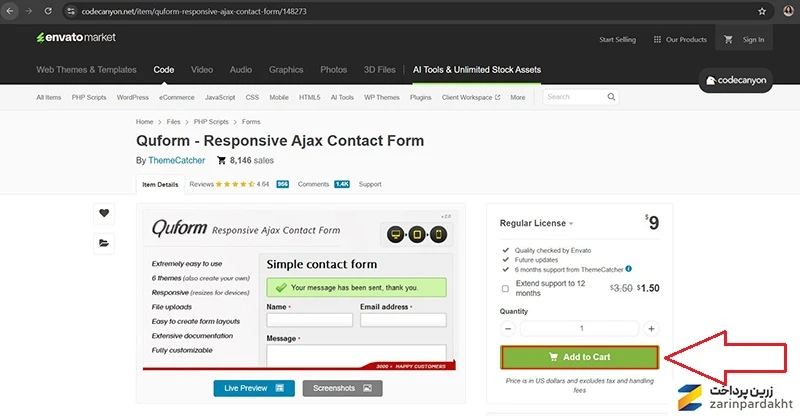Click the browser address bar URL
Screen dimensions: 800x416
(x=194, y=11)
